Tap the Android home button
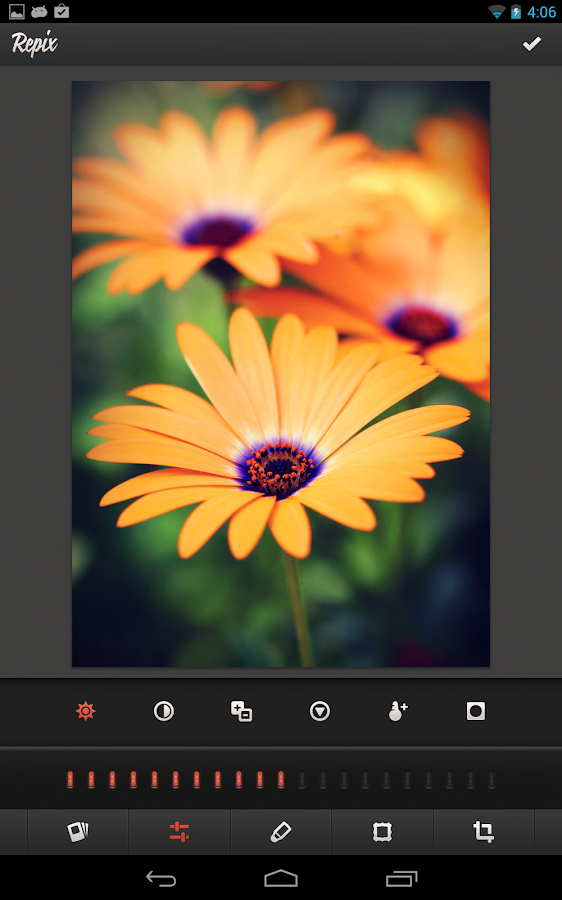The height and width of the screenshot is (900, 562). click(281, 878)
